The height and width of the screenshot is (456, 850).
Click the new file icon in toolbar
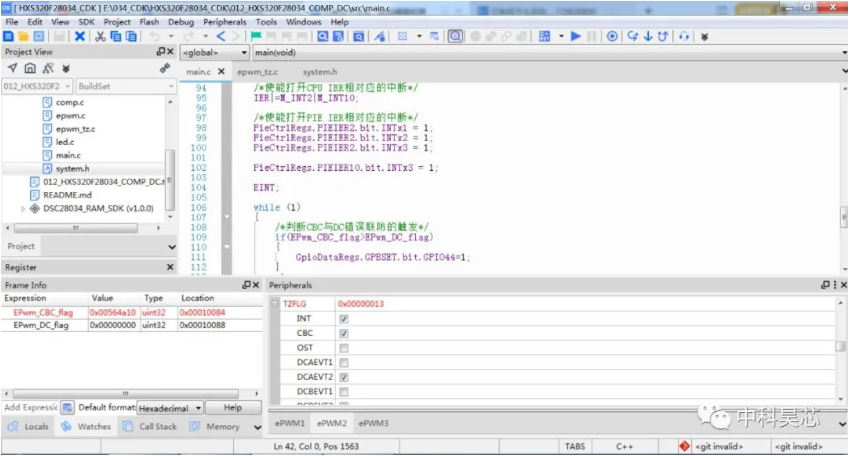tap(8, 36)
